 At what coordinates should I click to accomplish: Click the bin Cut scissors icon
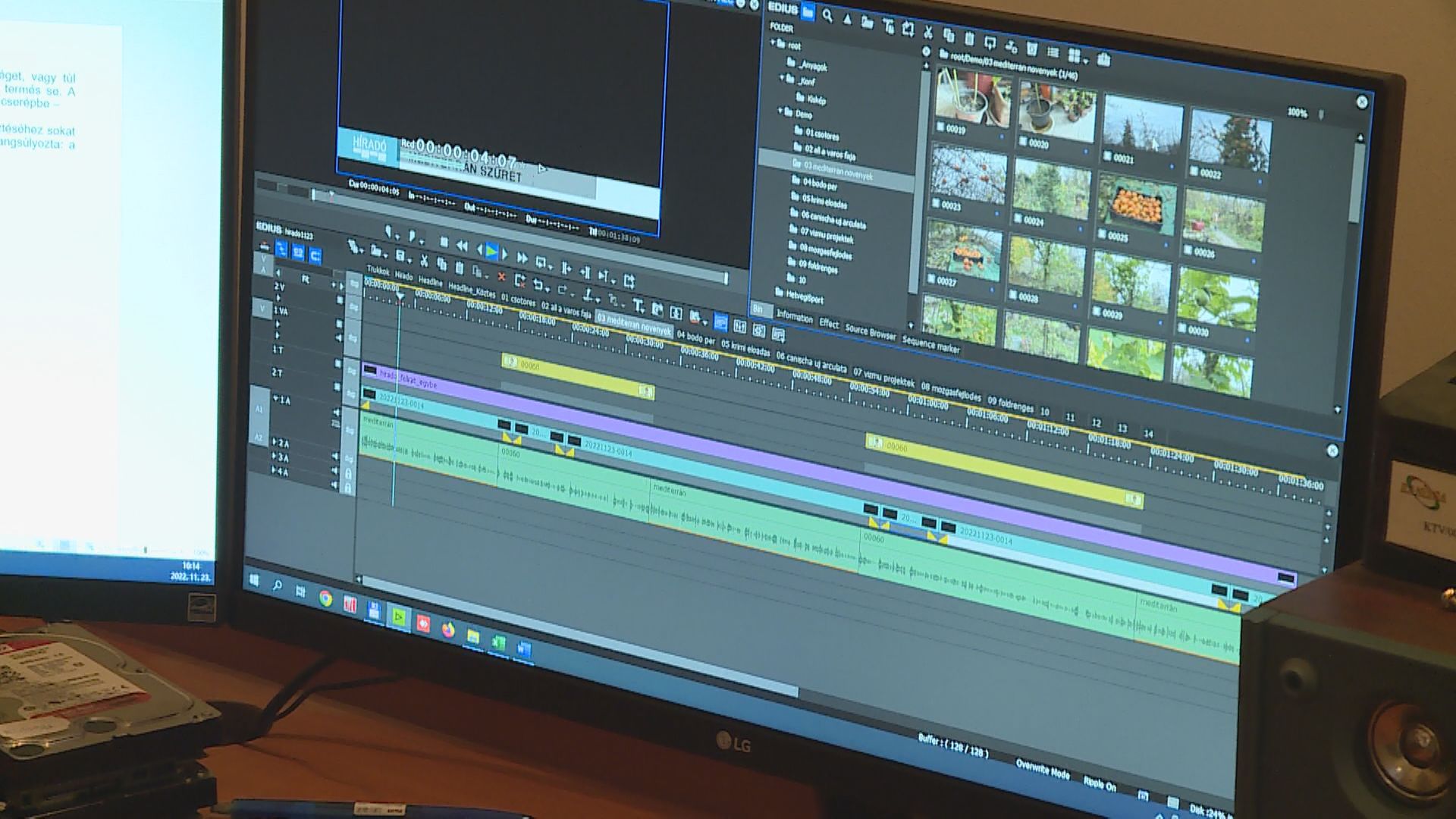(928, 33)
